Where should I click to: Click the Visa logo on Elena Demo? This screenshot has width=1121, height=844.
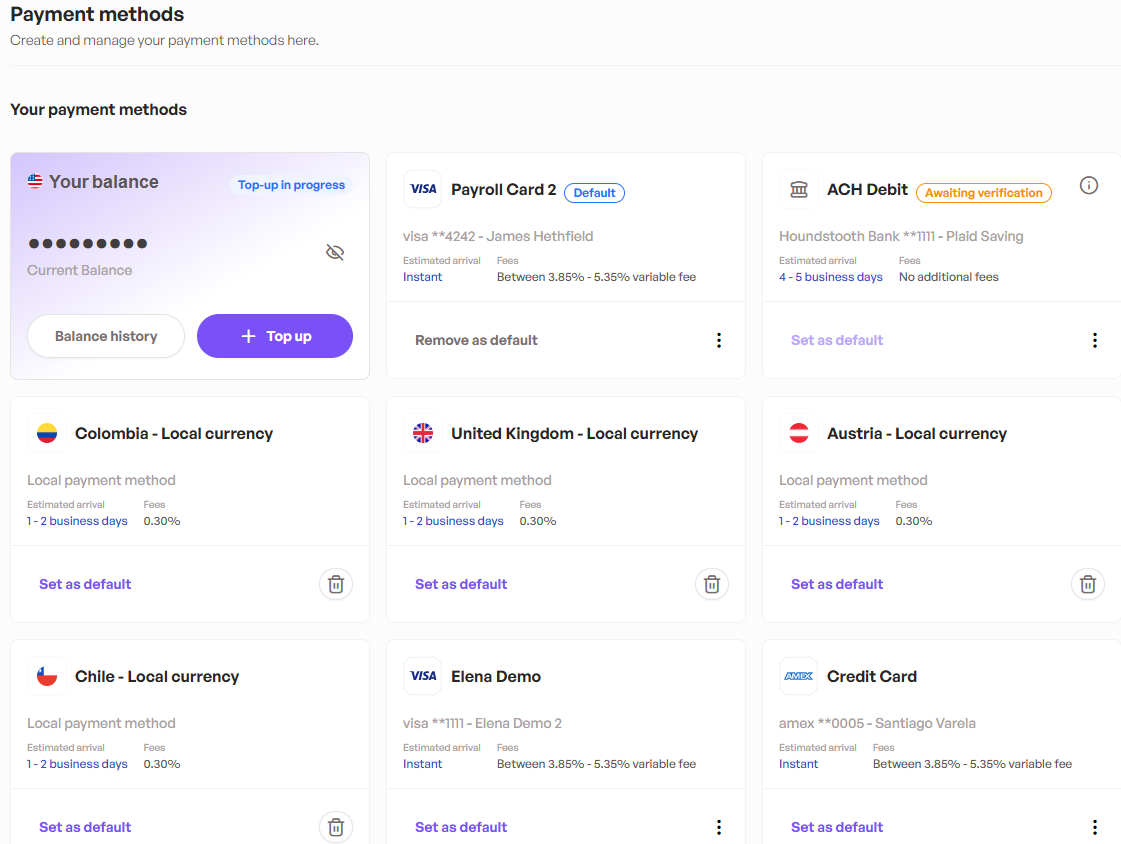pyautogui.click(x=423, y=676)
